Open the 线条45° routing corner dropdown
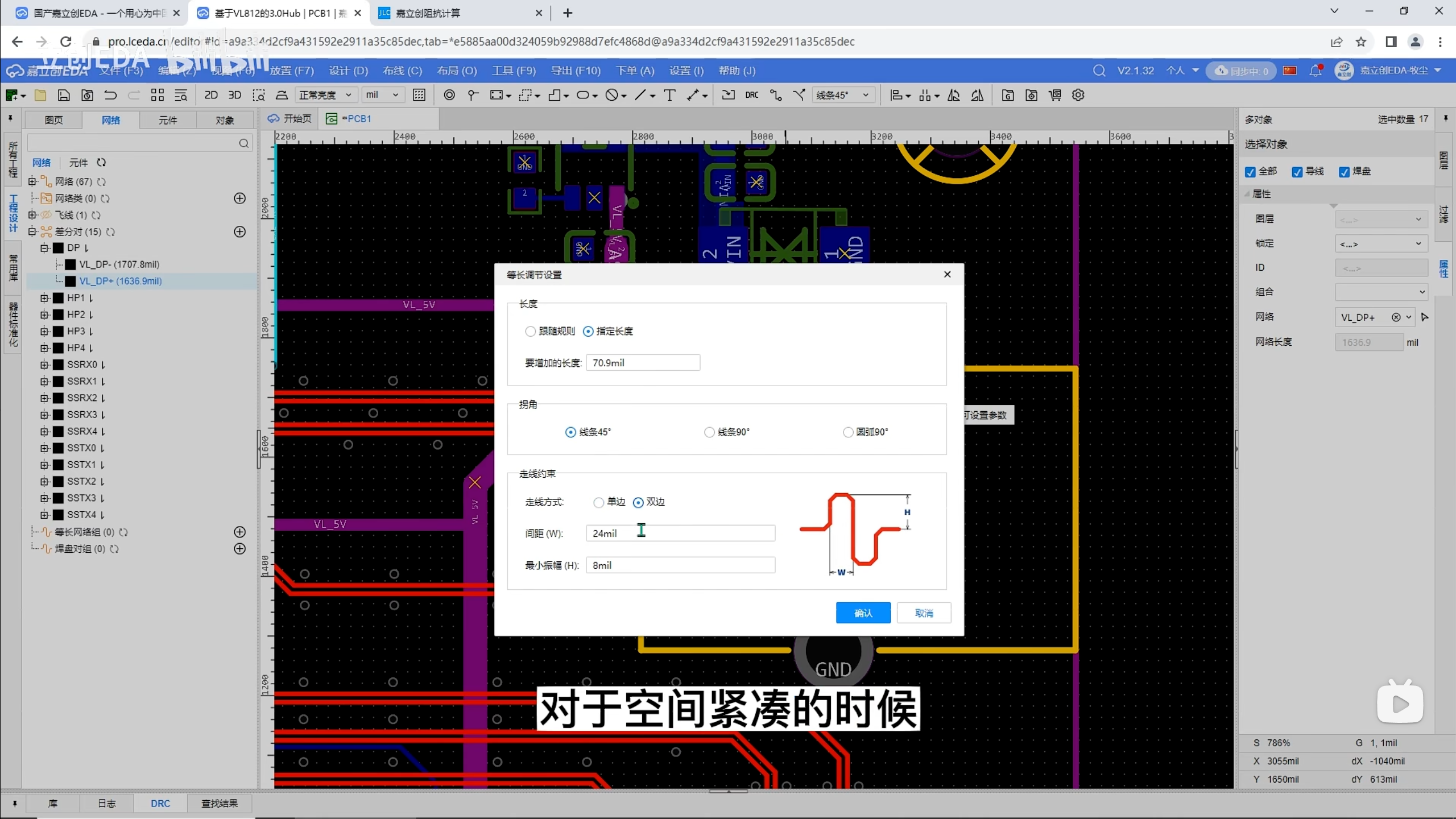 click(x=842, y=95)
